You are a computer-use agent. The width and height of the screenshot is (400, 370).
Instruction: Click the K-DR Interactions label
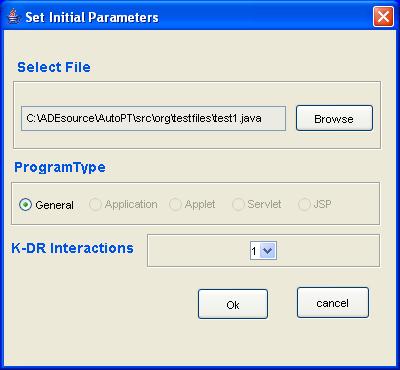[x=72, y=248]
